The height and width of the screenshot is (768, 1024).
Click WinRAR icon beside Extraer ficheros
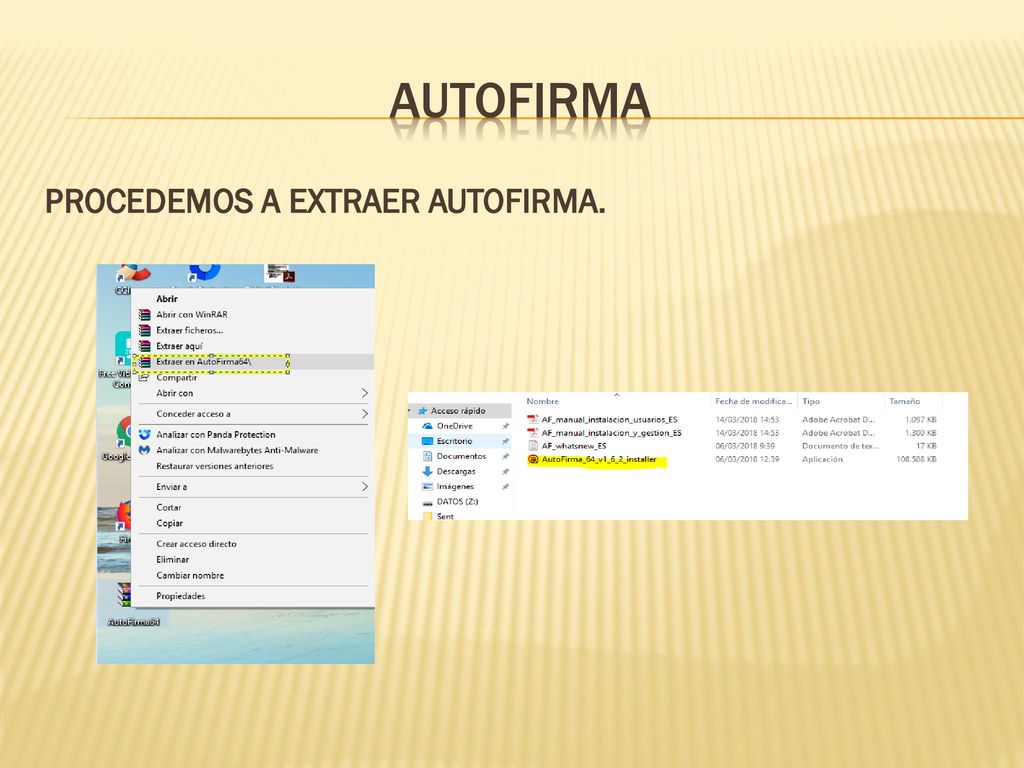pos(144,330)
